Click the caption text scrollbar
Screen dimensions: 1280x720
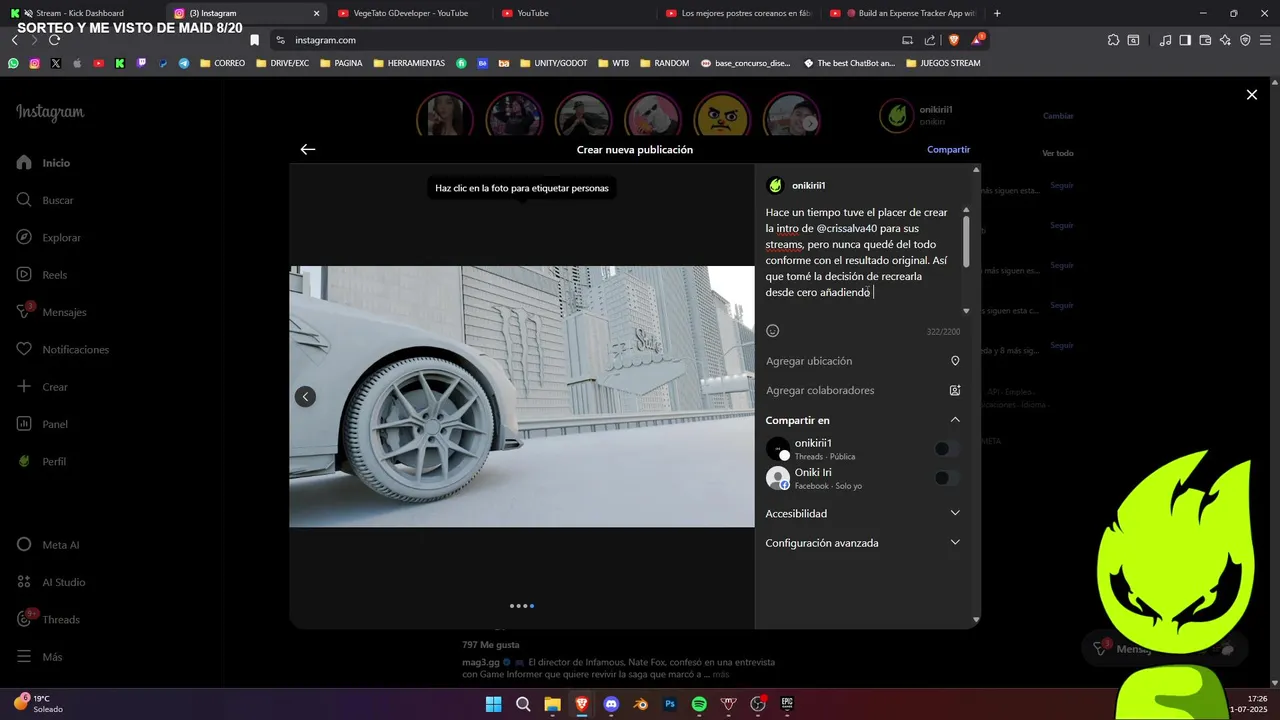[966, 242]
